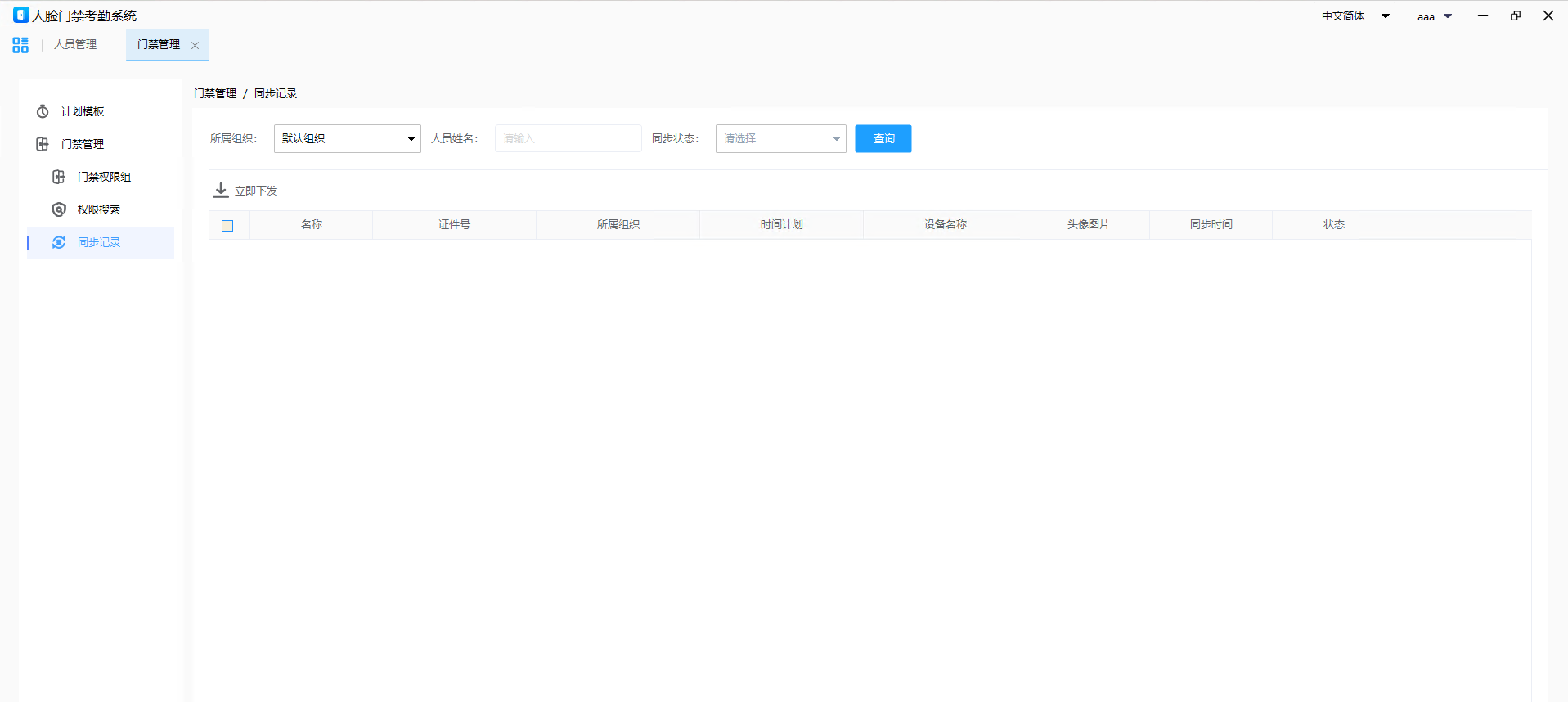The height and width of the screenshot is (702, 1568).
Task: Toggle the select-all checkbox in table header
Action: pos(227,226)
